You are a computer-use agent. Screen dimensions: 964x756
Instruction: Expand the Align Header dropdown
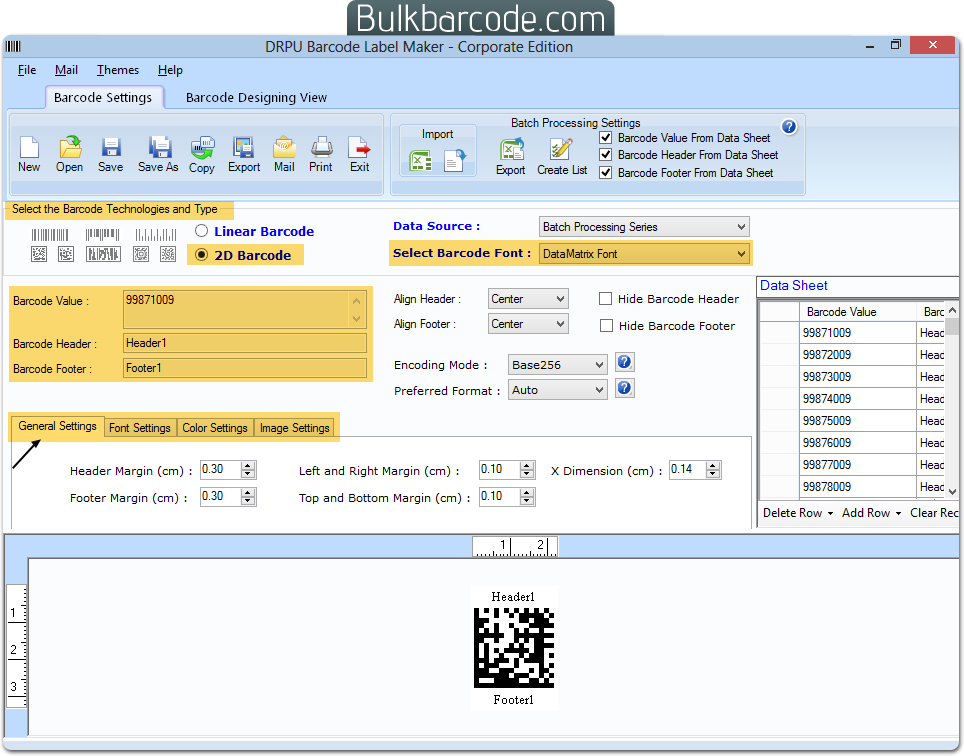pos(527,299)
